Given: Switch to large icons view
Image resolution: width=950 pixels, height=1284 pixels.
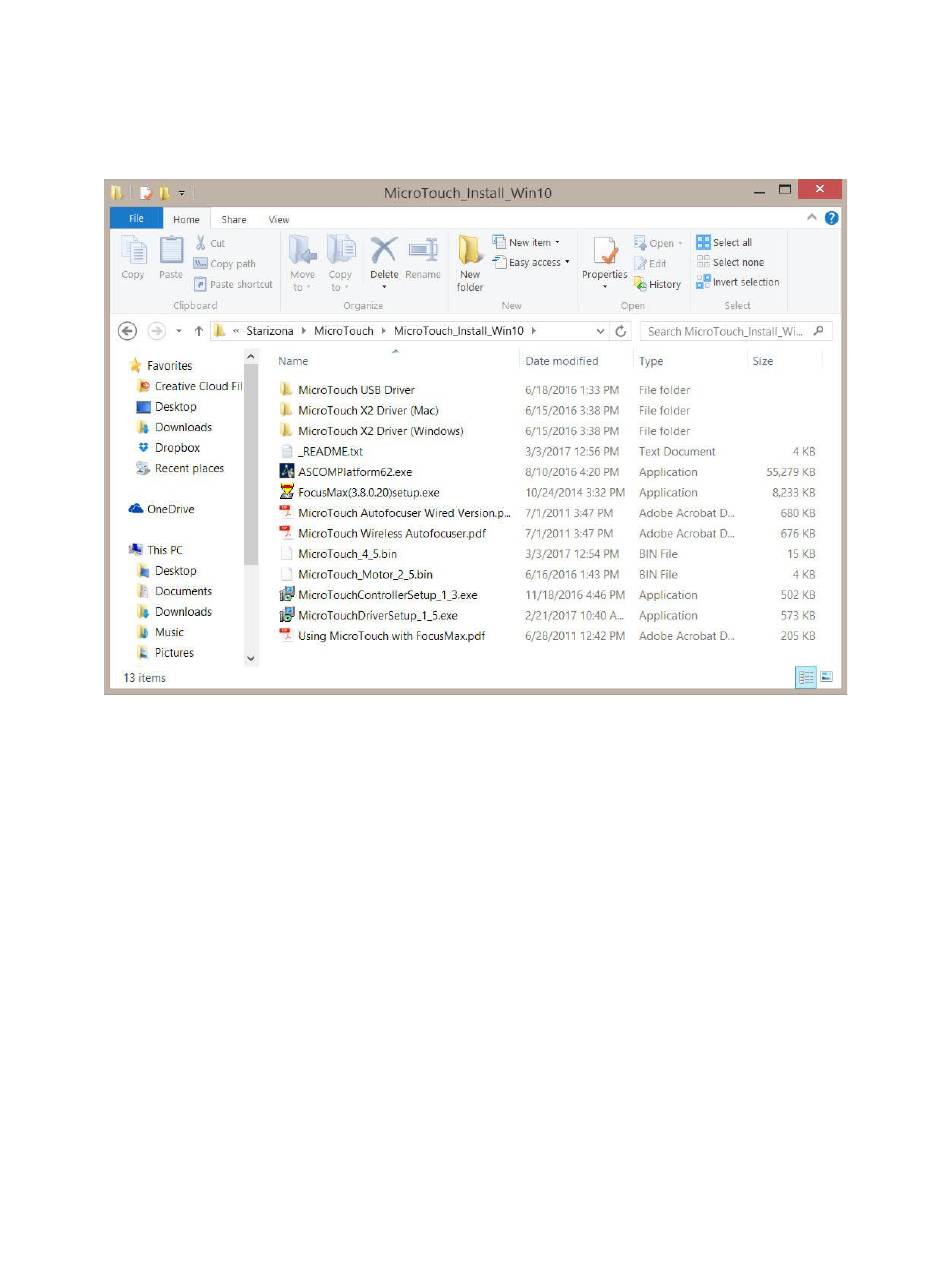Looking at the screenshot, I should [x=827, y=677].
